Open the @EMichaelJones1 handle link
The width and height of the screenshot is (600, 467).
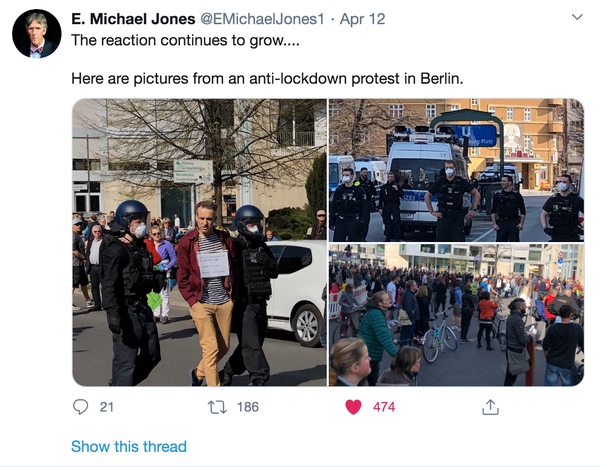click(x=262, y=19)
